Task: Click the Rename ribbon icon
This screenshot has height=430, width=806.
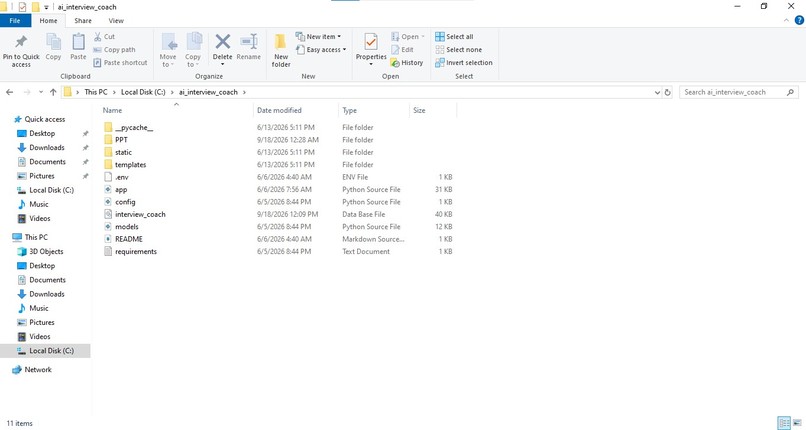Action: [x=249, y=41]
